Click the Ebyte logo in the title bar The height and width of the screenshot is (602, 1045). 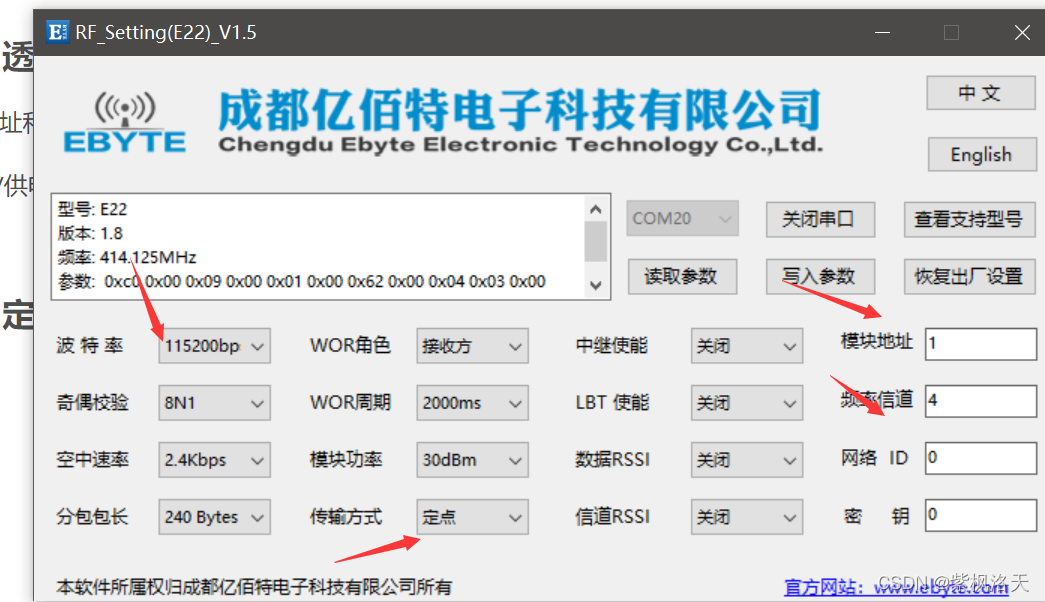(x=57, y=31)
